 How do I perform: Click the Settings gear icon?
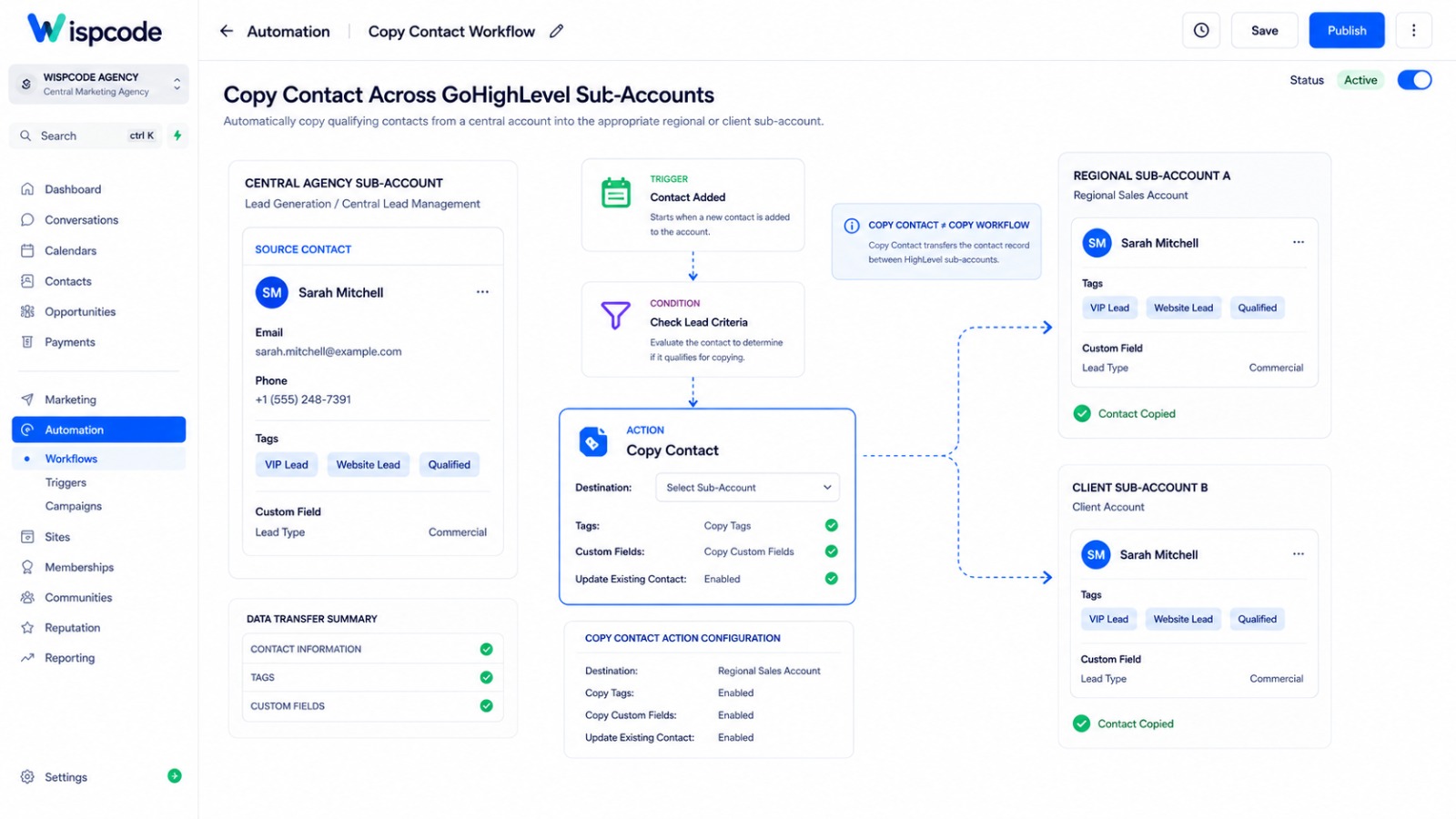click(27, 777)
